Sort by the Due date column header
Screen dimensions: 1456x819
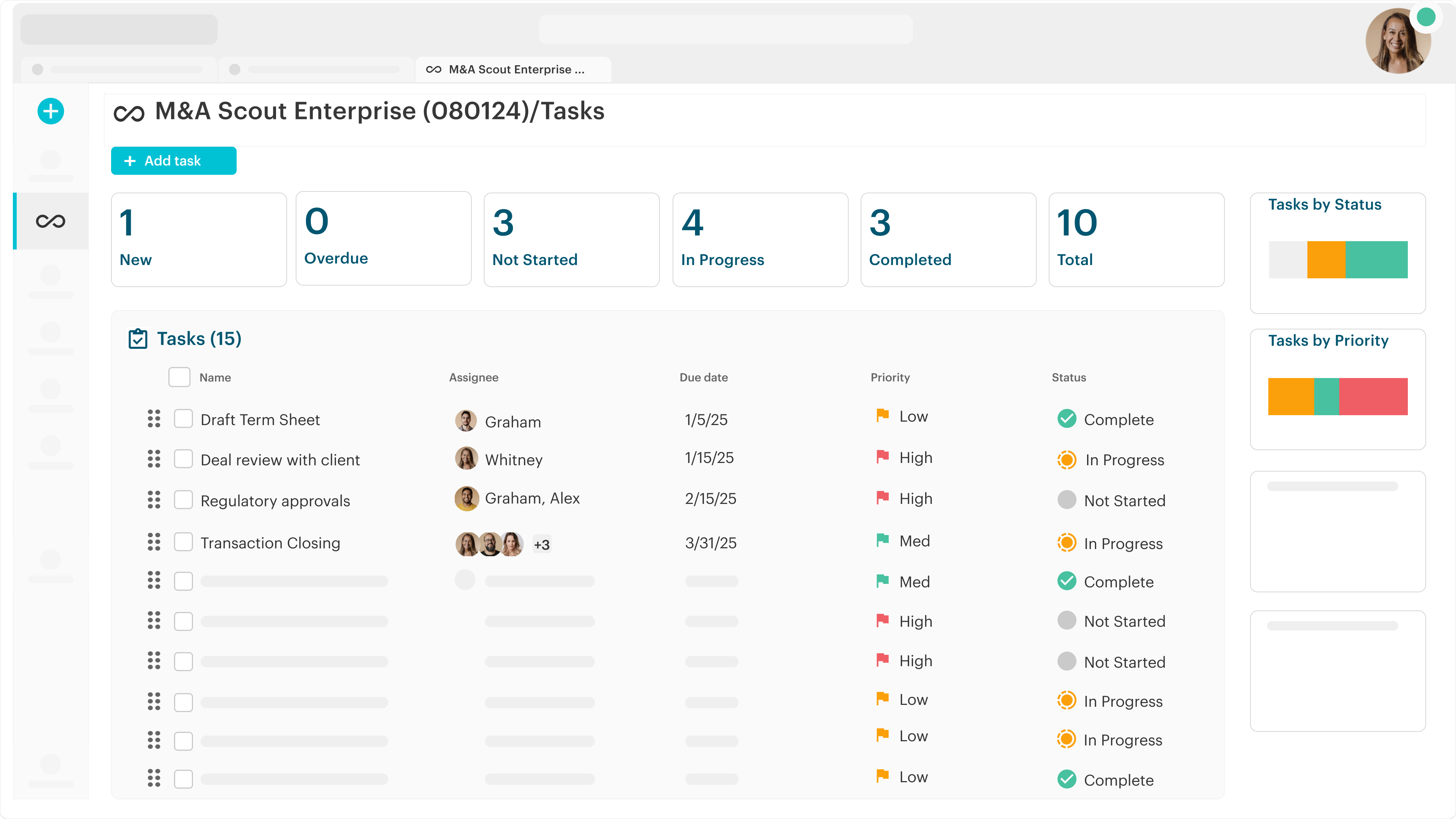pyautogui.click(x=703, y=377)
